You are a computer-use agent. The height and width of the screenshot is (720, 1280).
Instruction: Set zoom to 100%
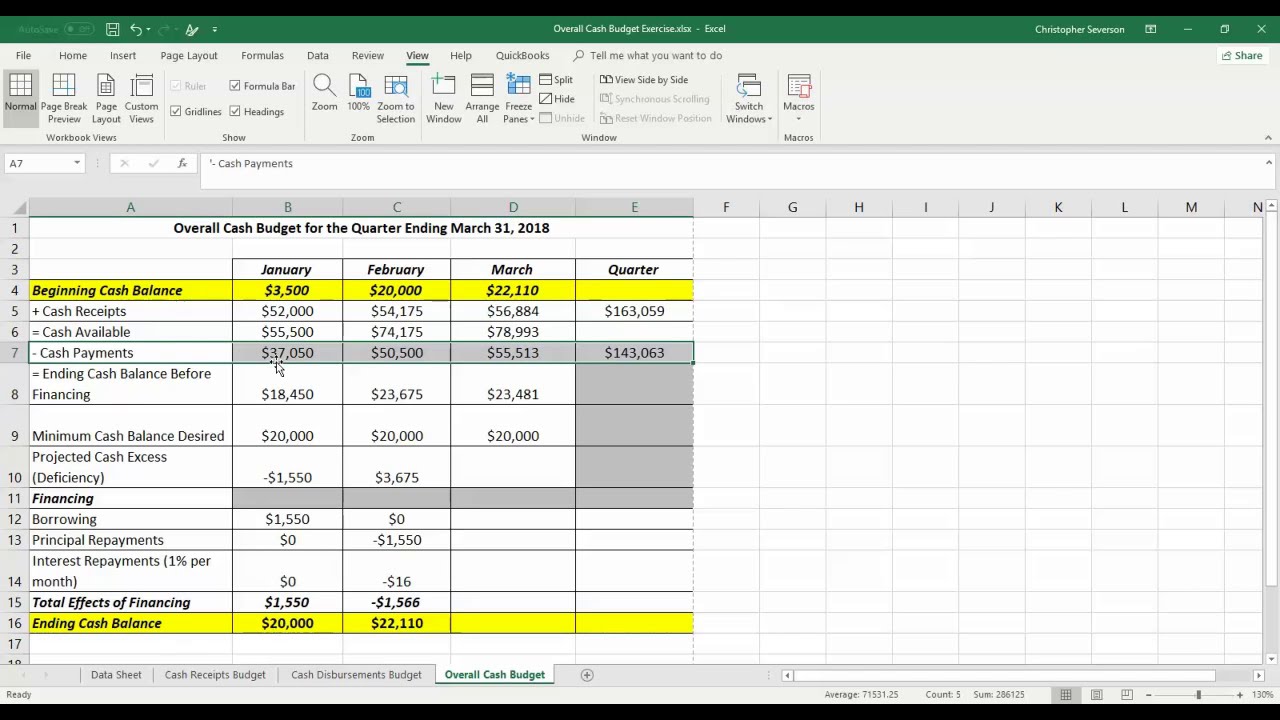pos(358,93)
